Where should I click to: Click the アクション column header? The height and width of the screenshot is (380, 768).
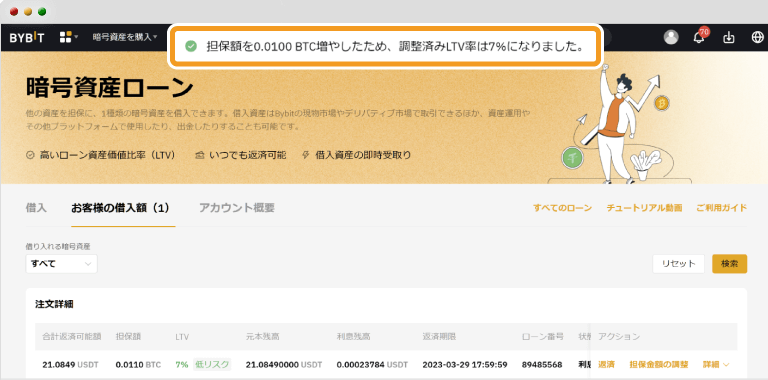pos(619,336)
